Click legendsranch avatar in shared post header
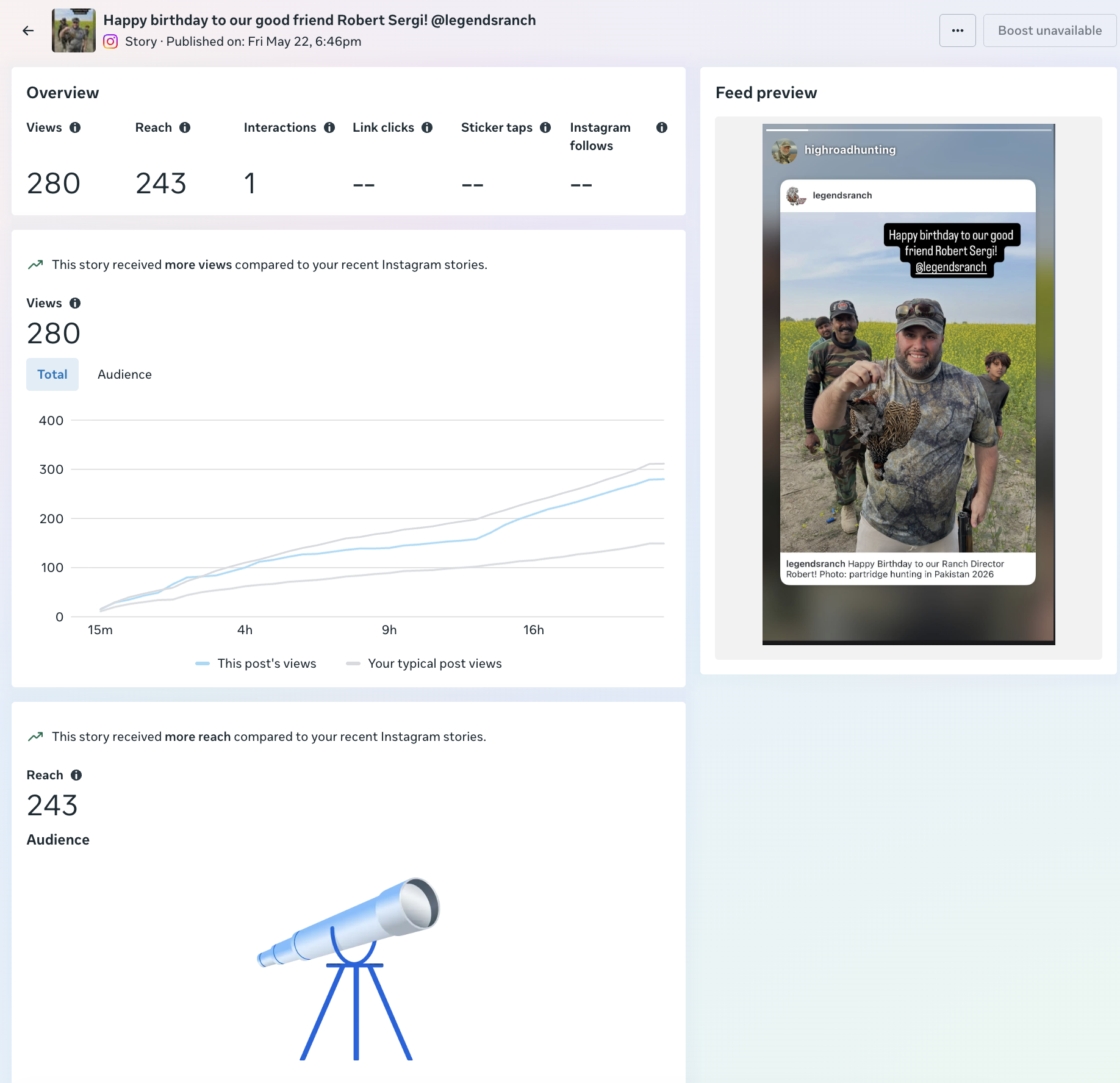Image resolution: width=1120 pixels, height=1083 pixels. coord(795,196)
